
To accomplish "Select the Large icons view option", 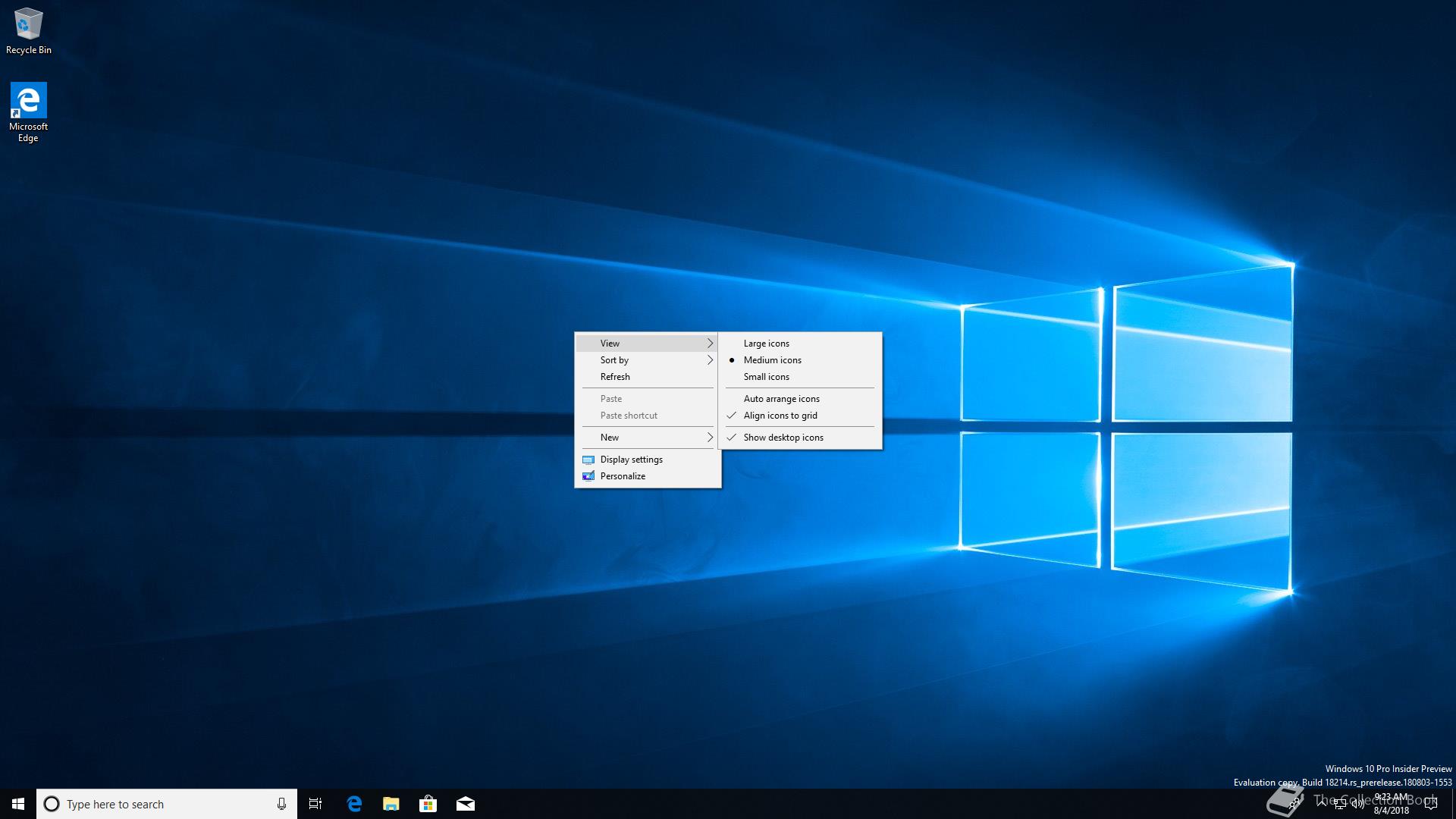I will pyautogui.click(x=766, y=344).
